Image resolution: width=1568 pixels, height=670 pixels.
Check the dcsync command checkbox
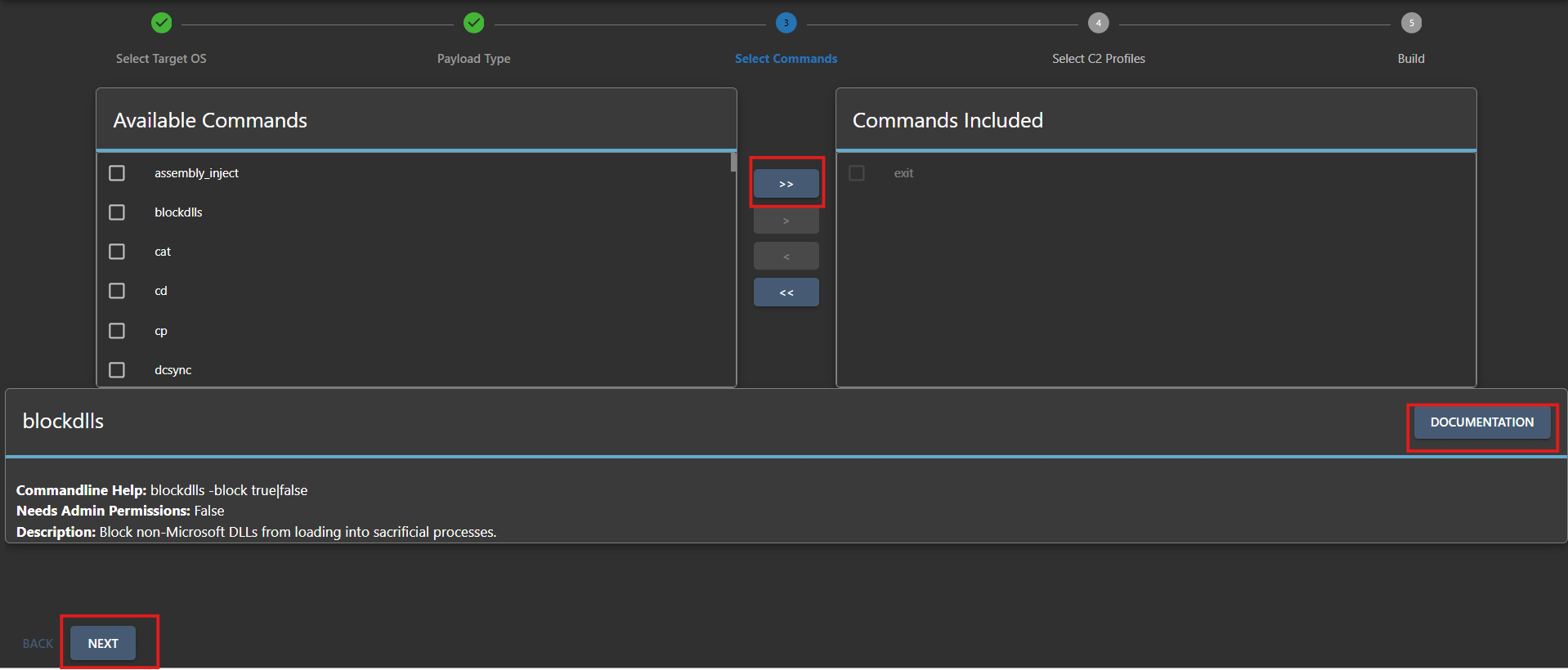(x=117, y=370)
